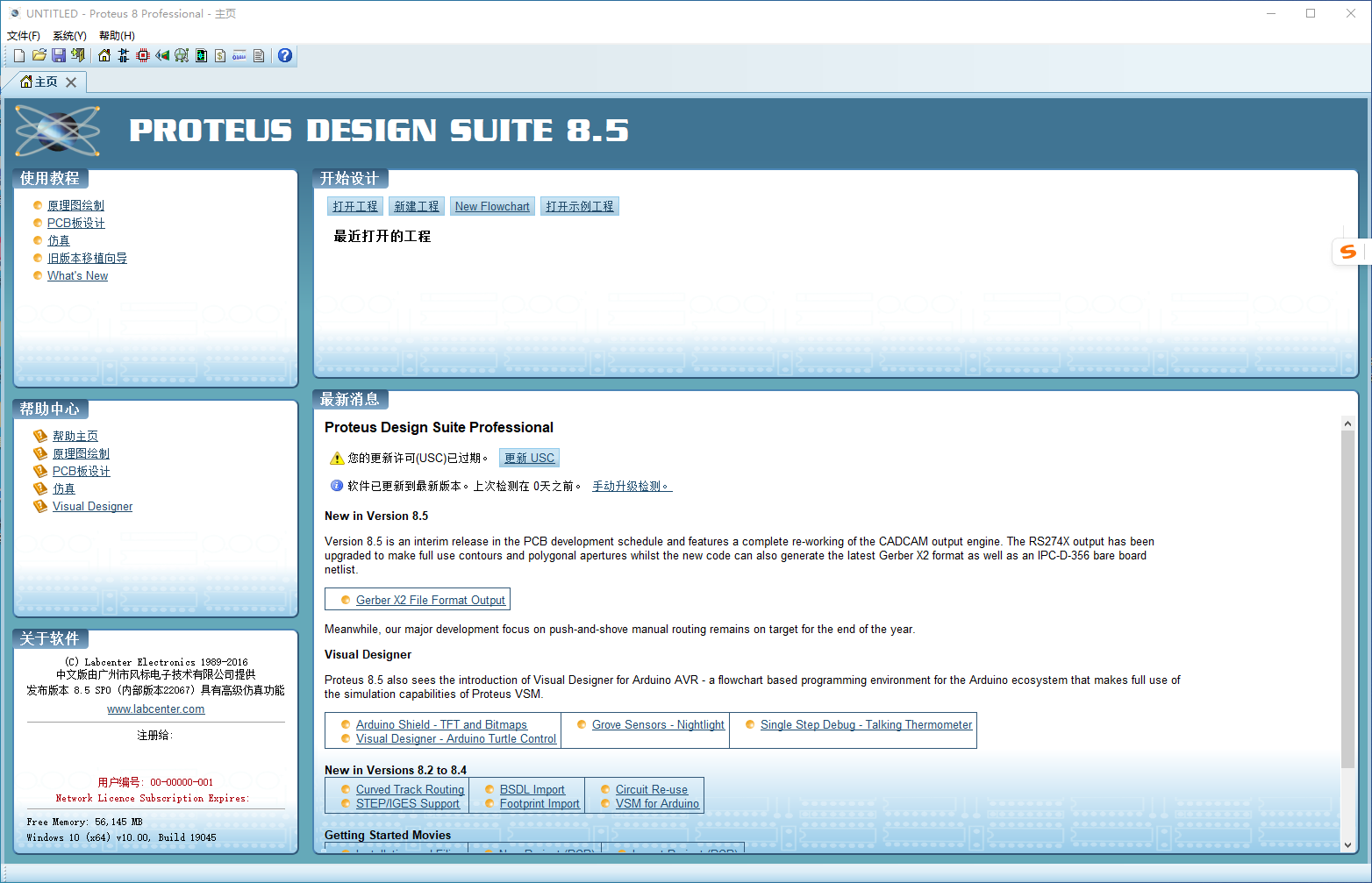Viewport: 1372px width, 883px height.
Task: Close the 主页 tab
Action: click(71, 82)
